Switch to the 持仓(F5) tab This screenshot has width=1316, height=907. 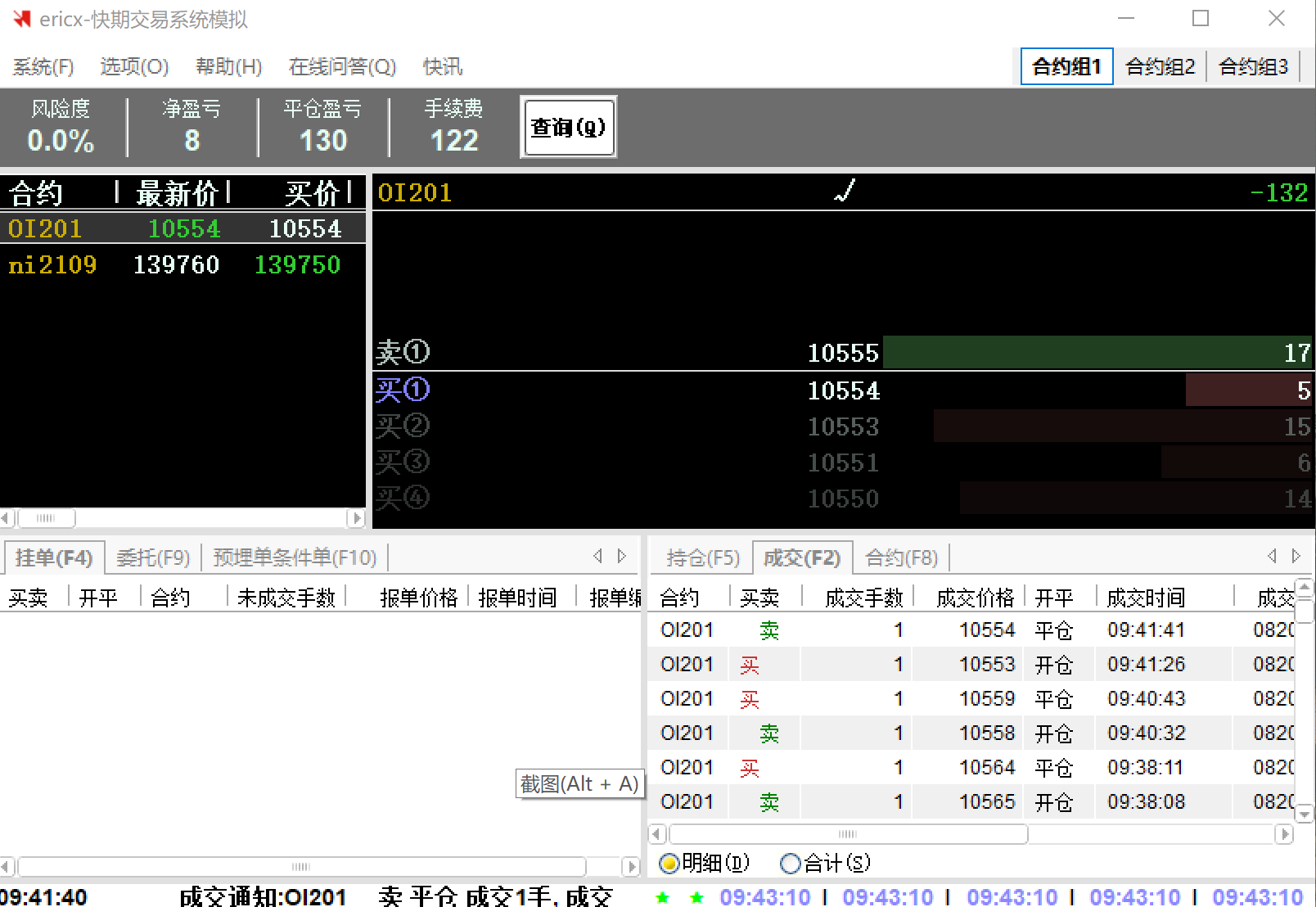point(702,557)
